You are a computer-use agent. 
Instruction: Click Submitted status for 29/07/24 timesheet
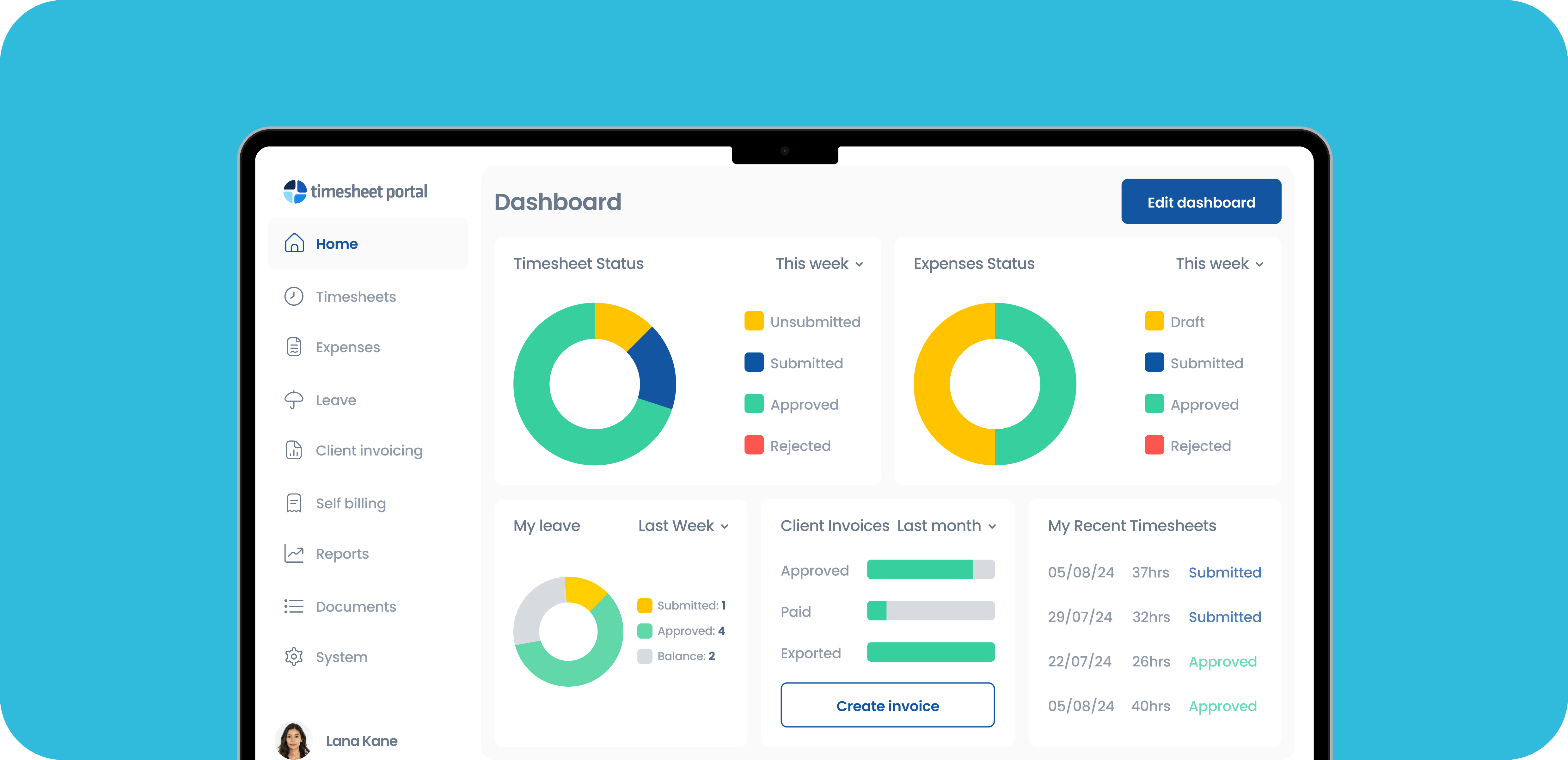pyautogui.click(x=1225, y=617)
